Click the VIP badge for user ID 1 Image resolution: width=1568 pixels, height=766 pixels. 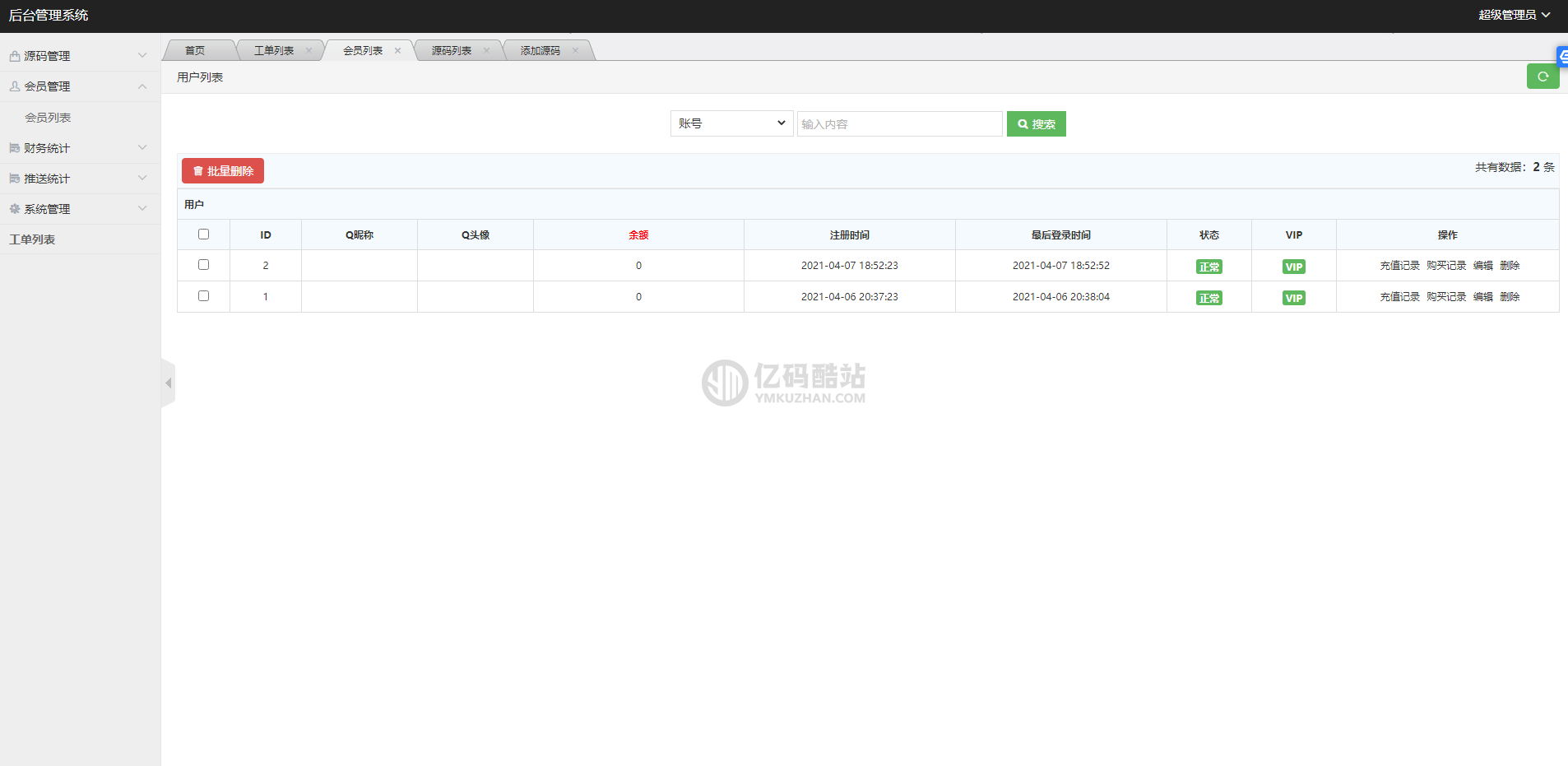(1293, 298)
